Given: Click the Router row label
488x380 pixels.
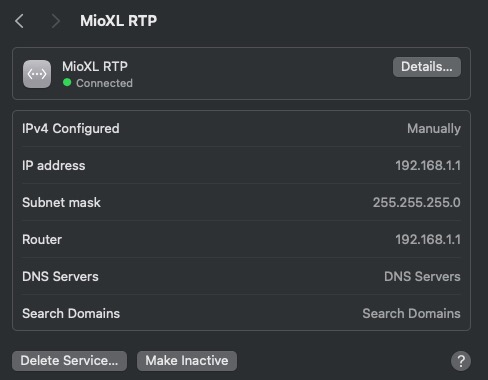Looking at the screenshot, I should (x=42, y=240).
